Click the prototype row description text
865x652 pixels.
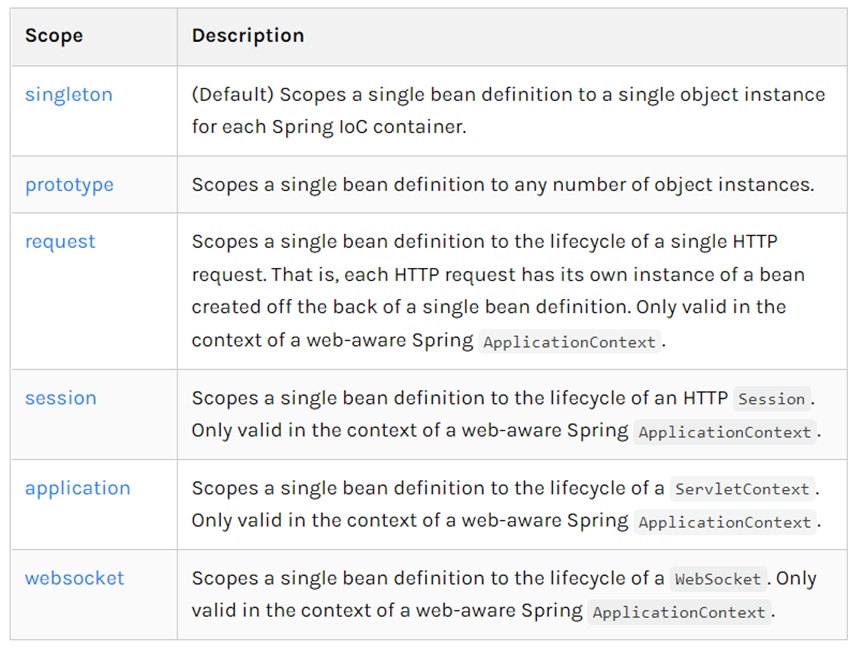[x=503, y=185]
